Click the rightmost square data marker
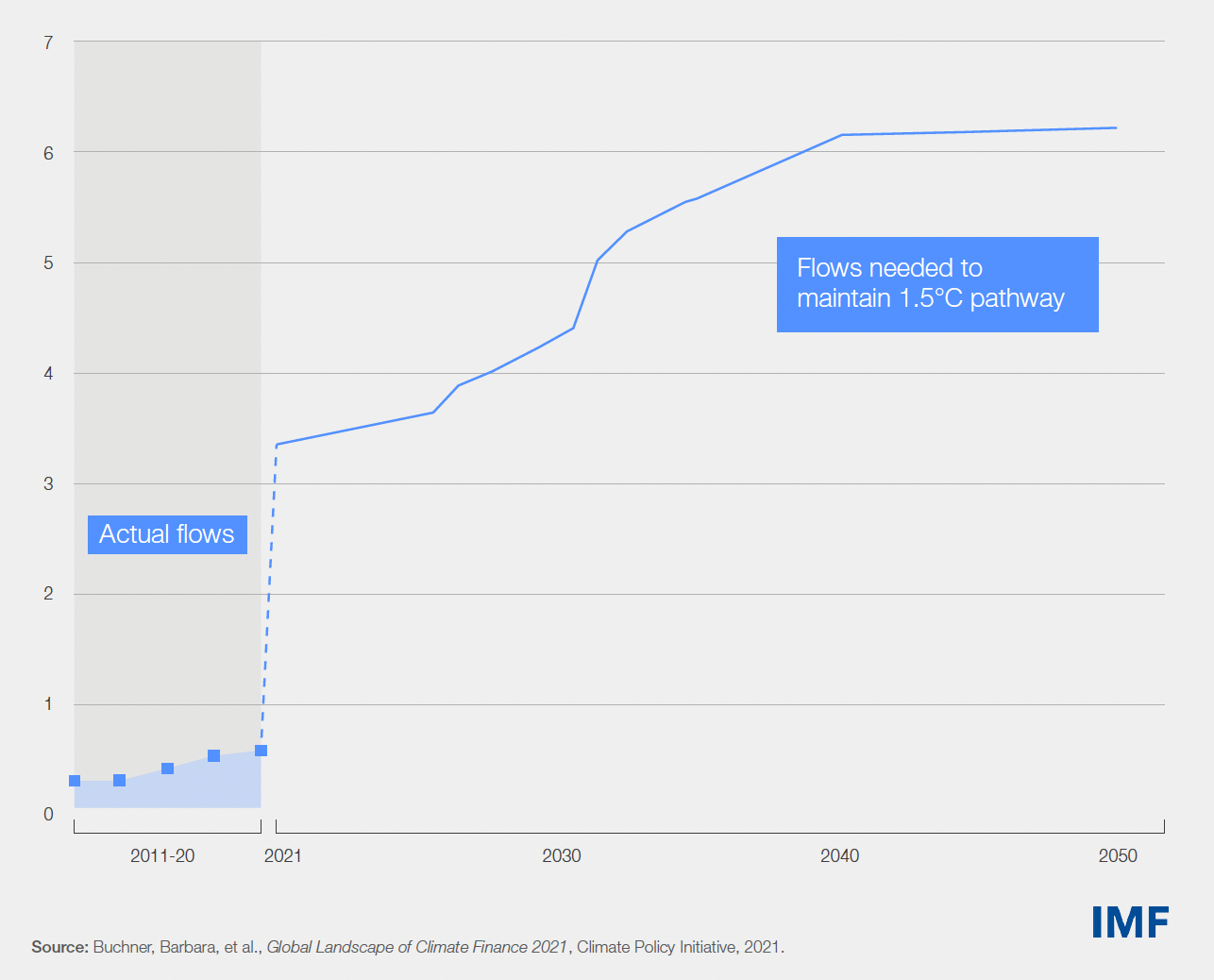 (261, 751)
